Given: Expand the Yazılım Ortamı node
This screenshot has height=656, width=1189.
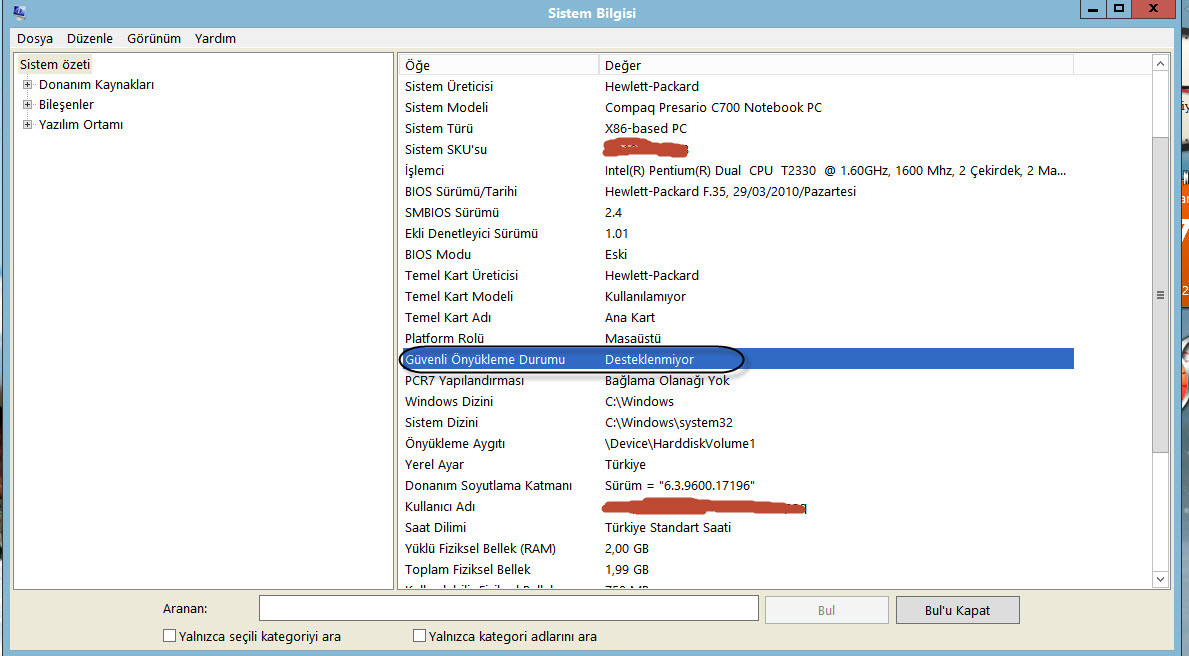Looking at the screenshot, I should pyautogui.click(x=27, y=124).
